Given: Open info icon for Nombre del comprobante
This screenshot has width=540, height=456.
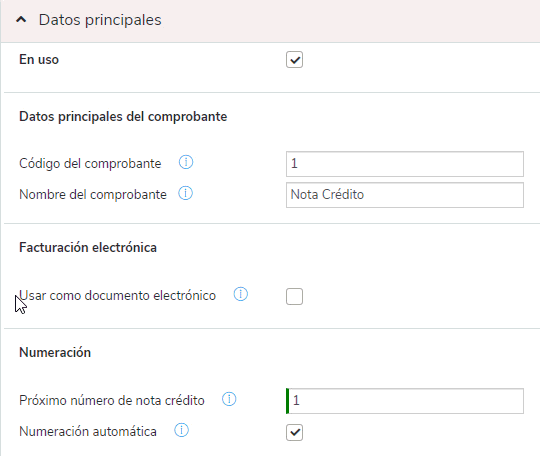Looking at the screenshot, I should pyautogui.click(x=186, y=193).
